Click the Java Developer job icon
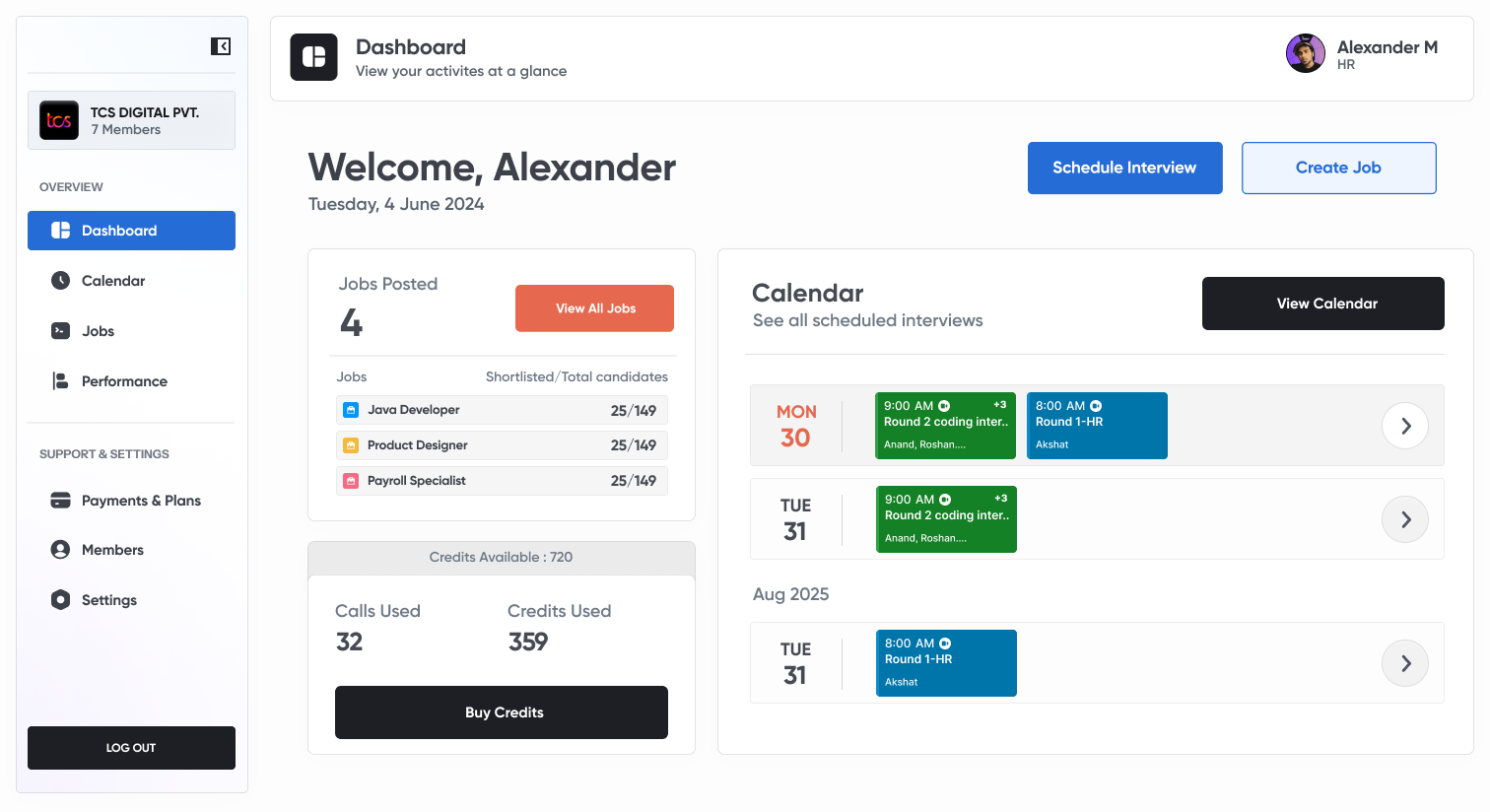The width and height of the screenshot is (1490, 812). [351, 409]
